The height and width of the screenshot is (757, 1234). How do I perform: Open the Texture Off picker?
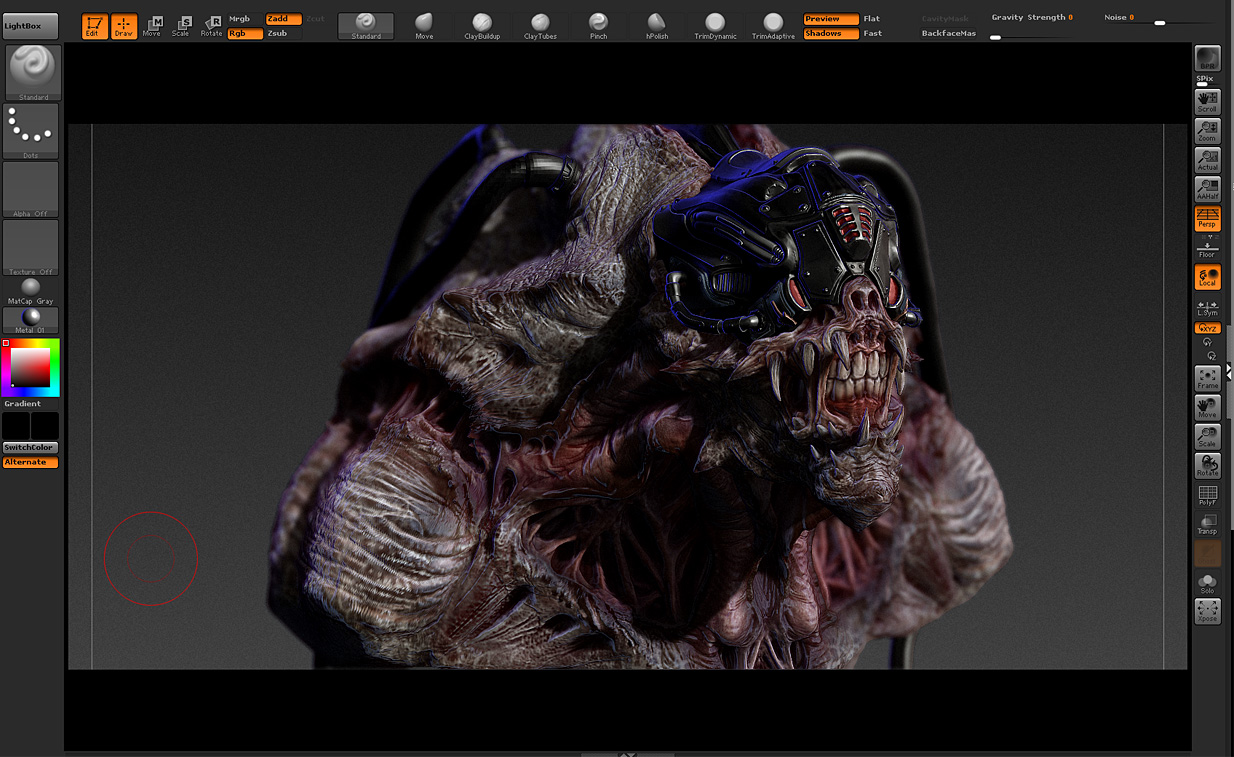pos(31,247)
